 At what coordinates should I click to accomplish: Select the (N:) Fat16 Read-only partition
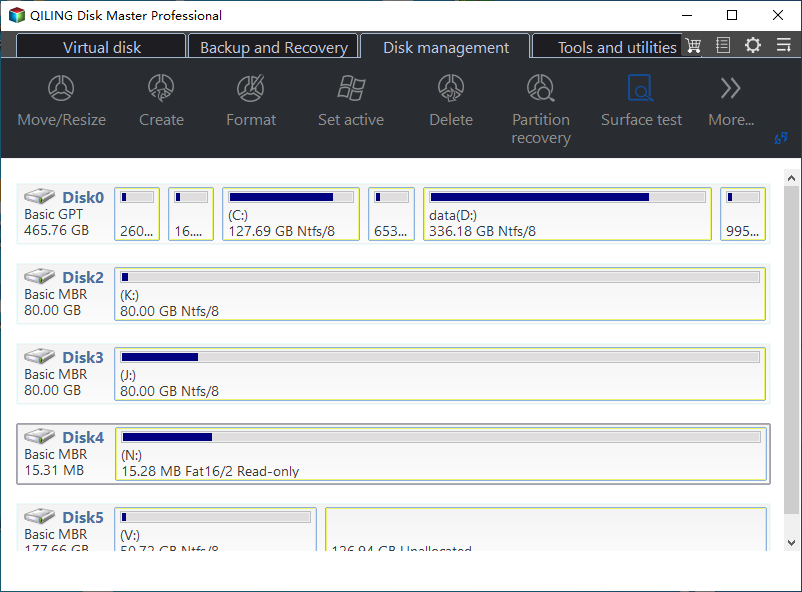[x=441, y=454]
